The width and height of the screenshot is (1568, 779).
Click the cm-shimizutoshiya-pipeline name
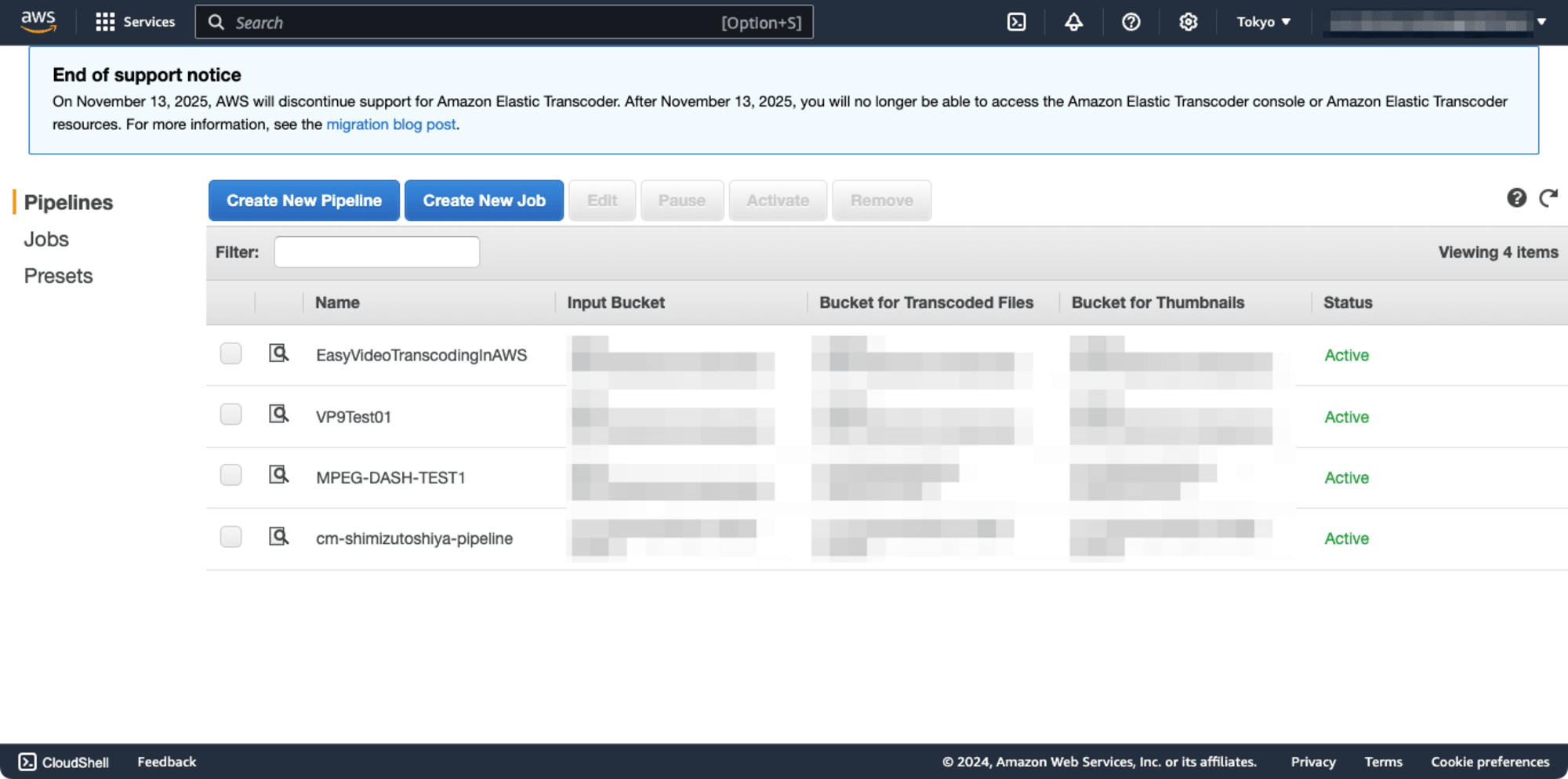(414, 538)
